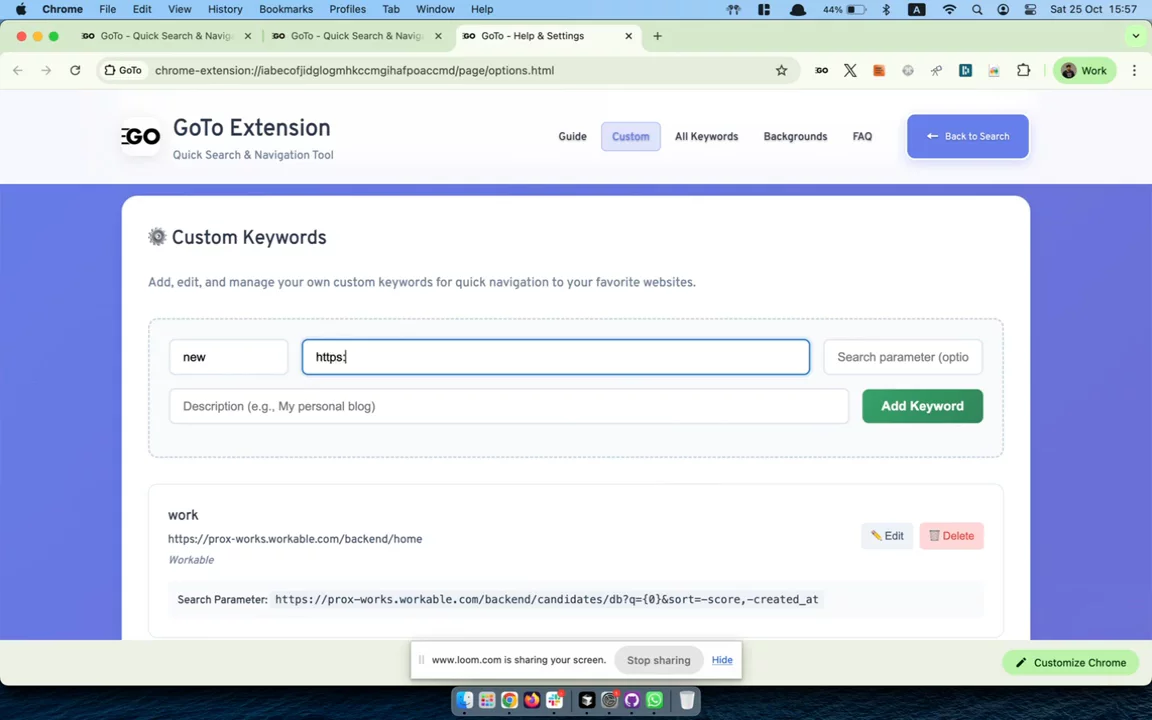
Task: Open the Apple menu
Action: pos(21,10)
